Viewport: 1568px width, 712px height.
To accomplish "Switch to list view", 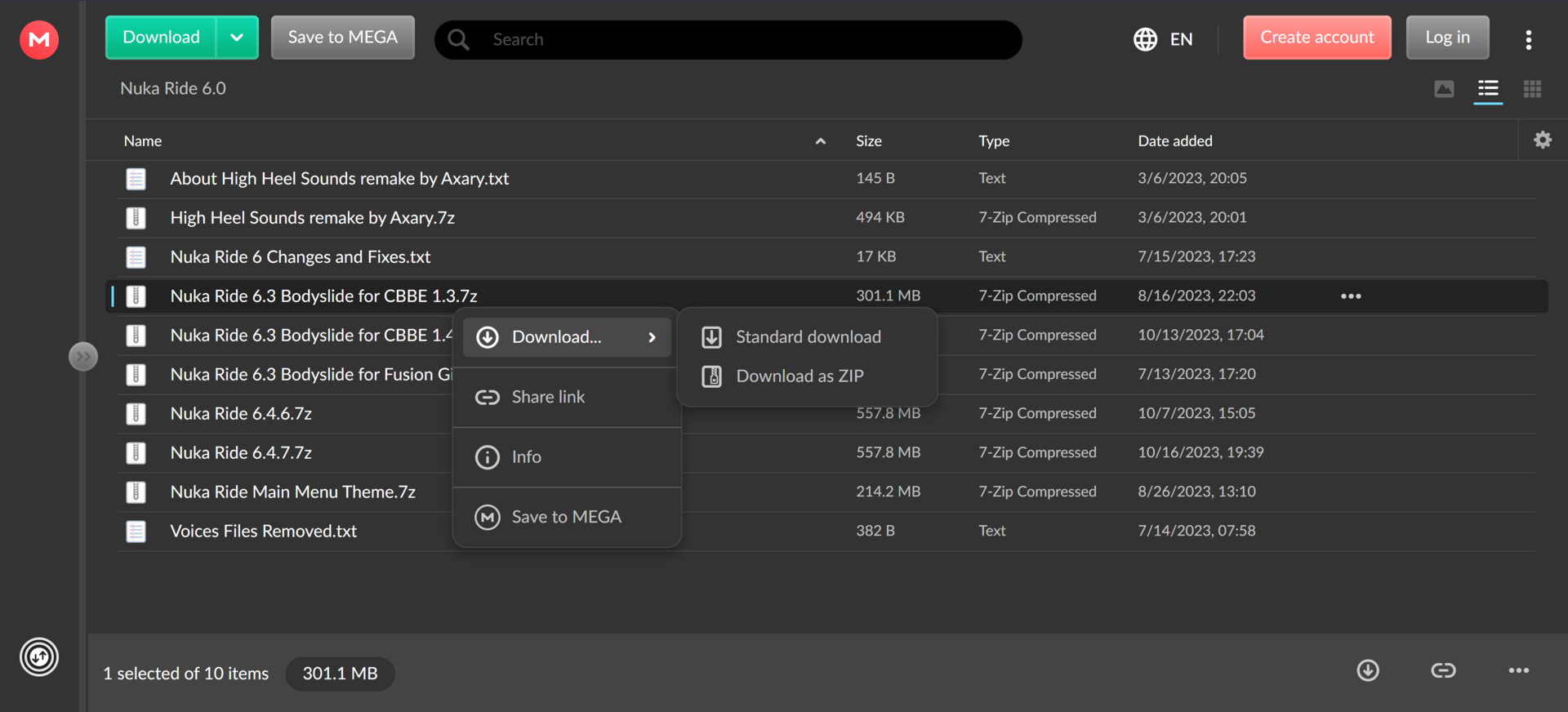I will 1488,88.
